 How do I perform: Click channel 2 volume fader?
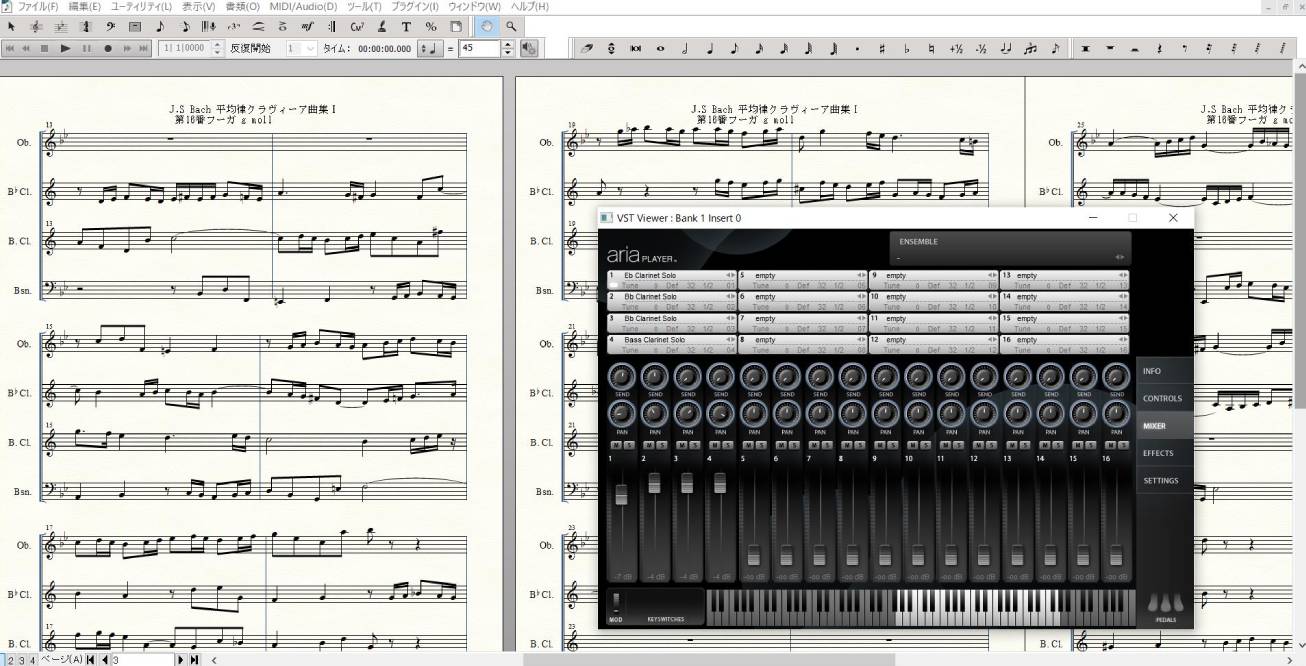click(x=654, y=483)
